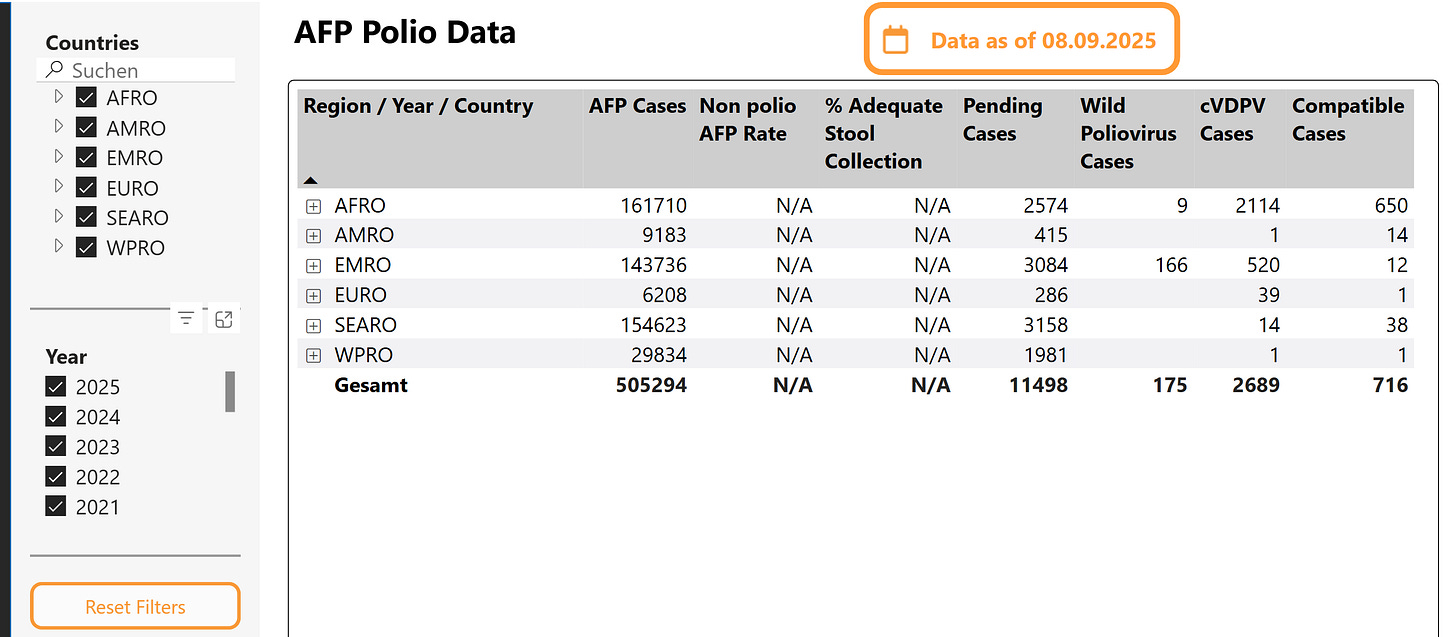Select EMRO wild poliovirus value 166
Viewport: 1456px width, 637px height.
(x=1170, y=265)
